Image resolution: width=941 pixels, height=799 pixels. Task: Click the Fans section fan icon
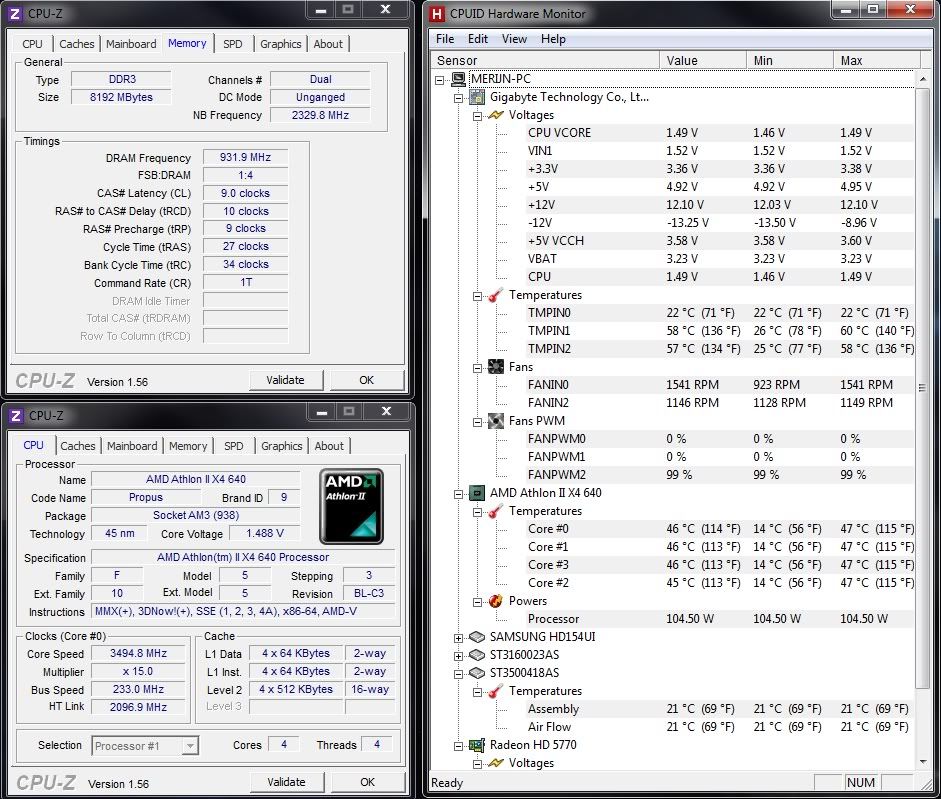point(496,367)
